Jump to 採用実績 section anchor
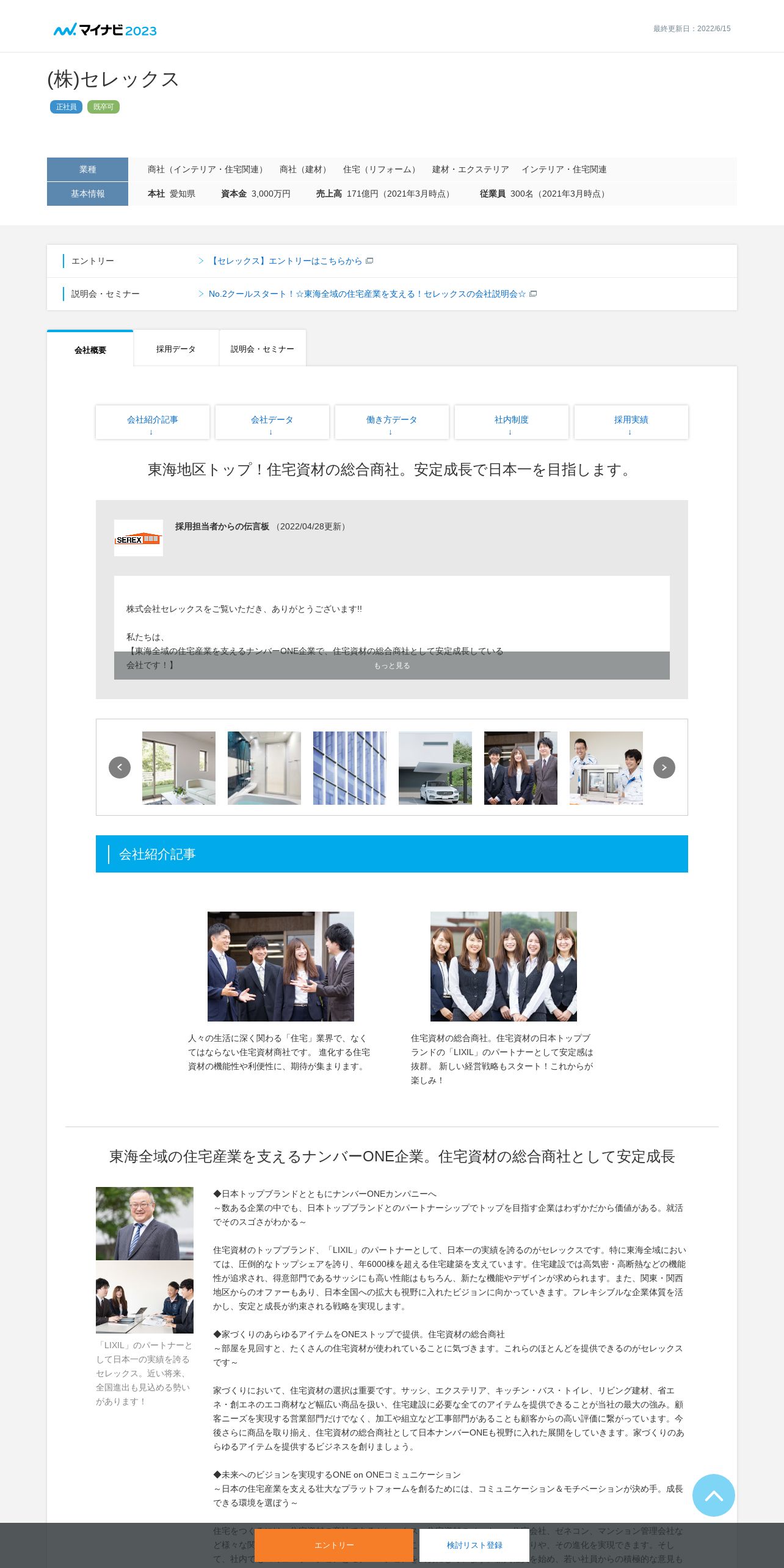The width and height of the screenshot is (784, 1568). coord(631,422)
